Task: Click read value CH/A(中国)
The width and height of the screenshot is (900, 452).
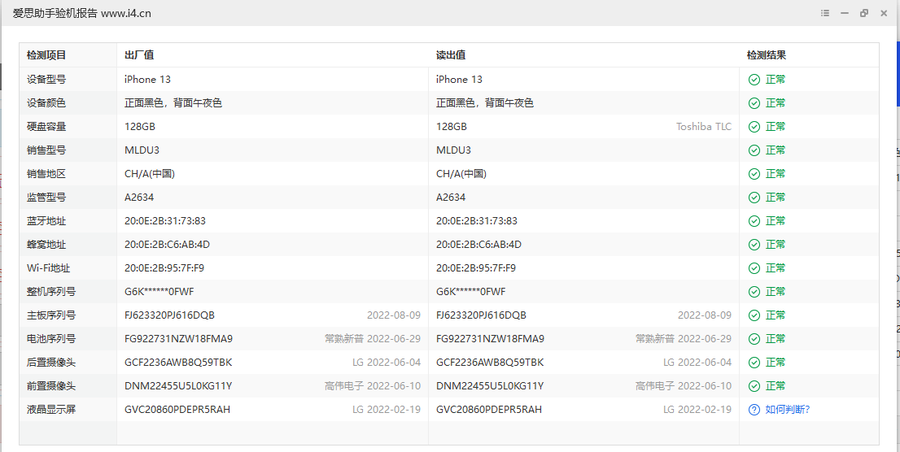Action: point(461,173)
